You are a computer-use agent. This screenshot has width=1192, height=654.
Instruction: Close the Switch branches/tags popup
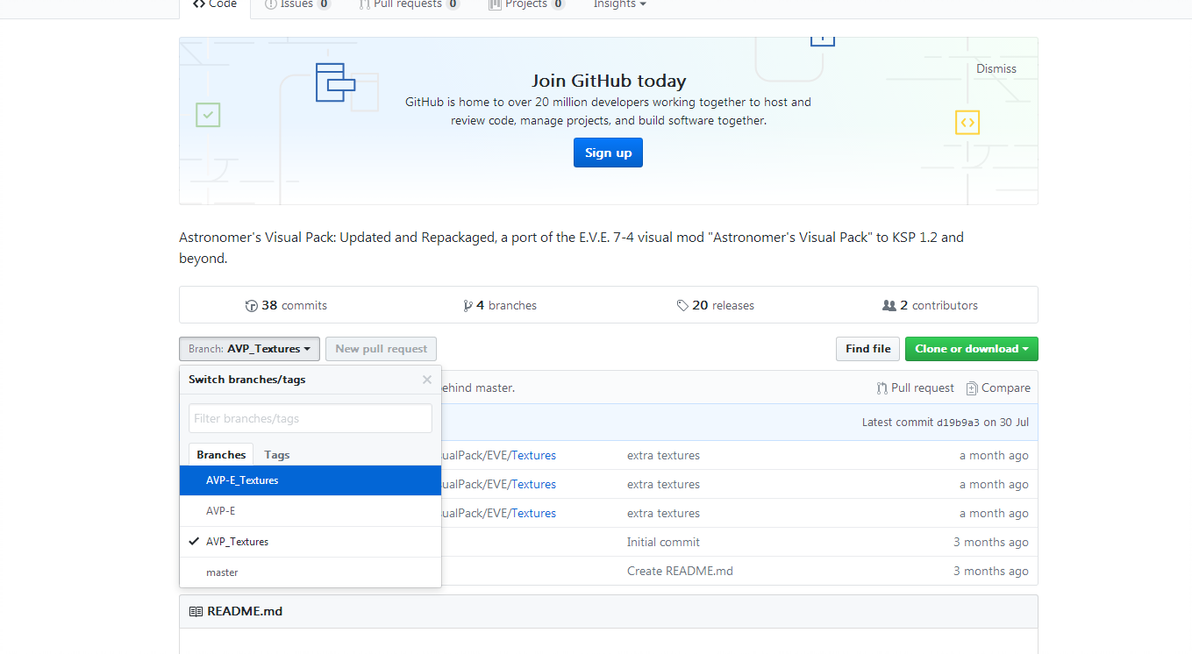[427, 380]
